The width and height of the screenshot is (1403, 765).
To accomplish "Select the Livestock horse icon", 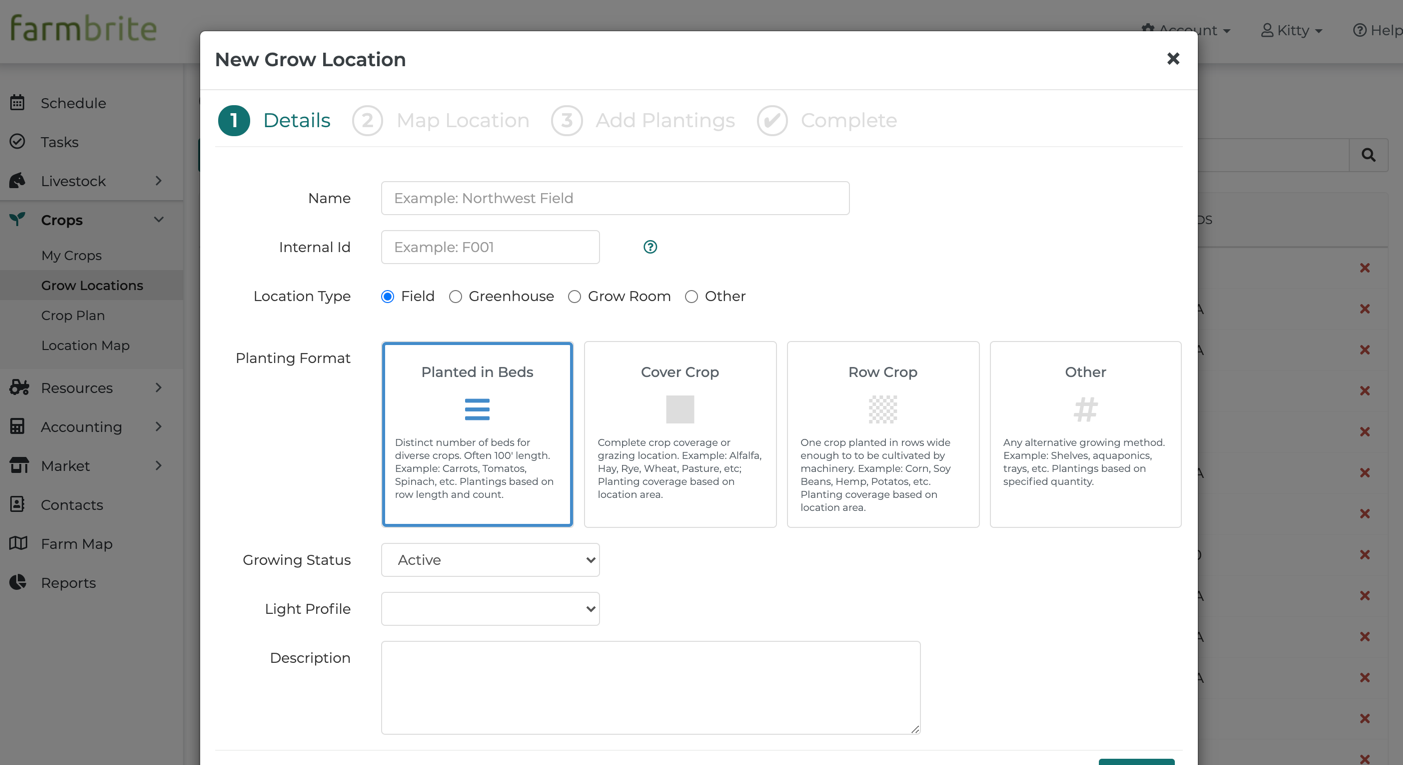I will coord(18,181).
